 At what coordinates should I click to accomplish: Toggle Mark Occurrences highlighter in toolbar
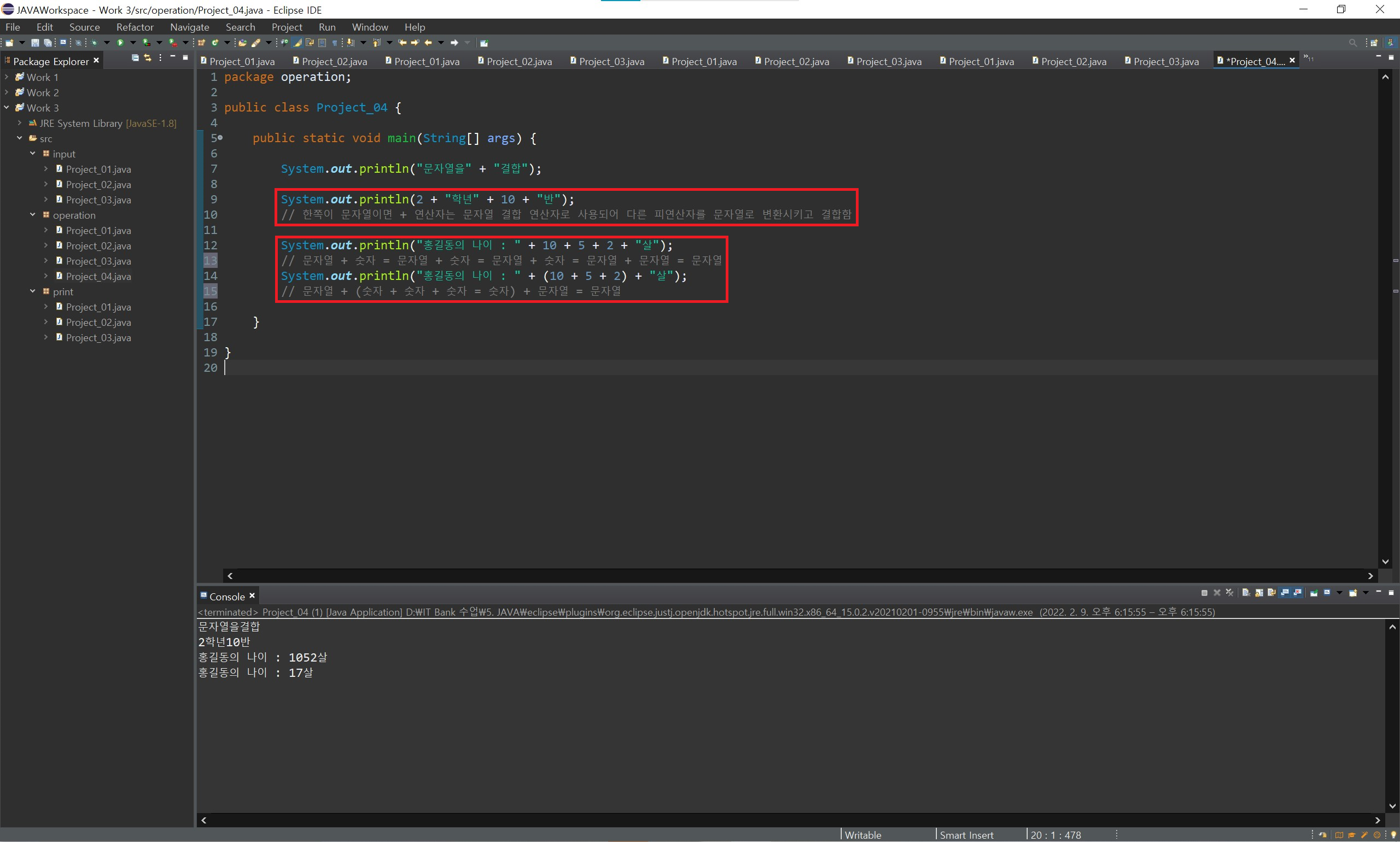[x=297, y=43]
